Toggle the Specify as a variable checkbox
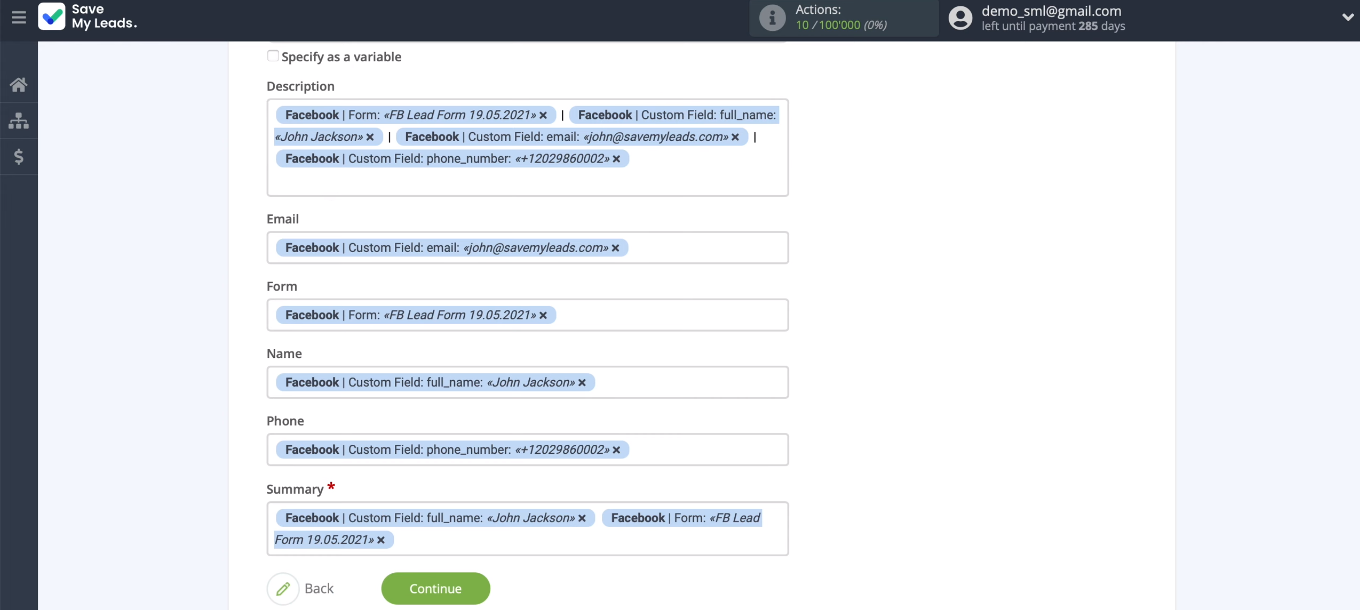The image size is (1360, 610). pyautogui.click(x=273, y=56)
